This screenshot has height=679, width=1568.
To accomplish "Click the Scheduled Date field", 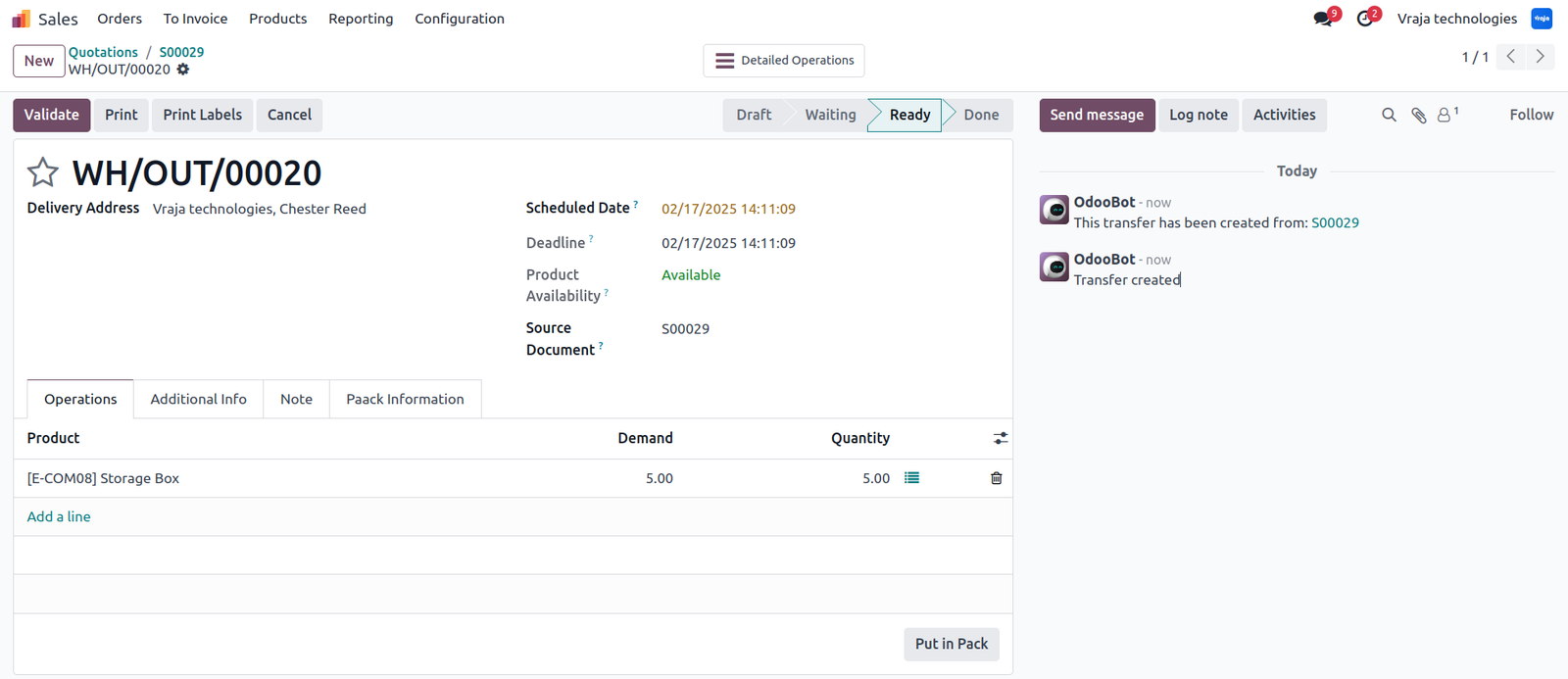I will 728,209.
